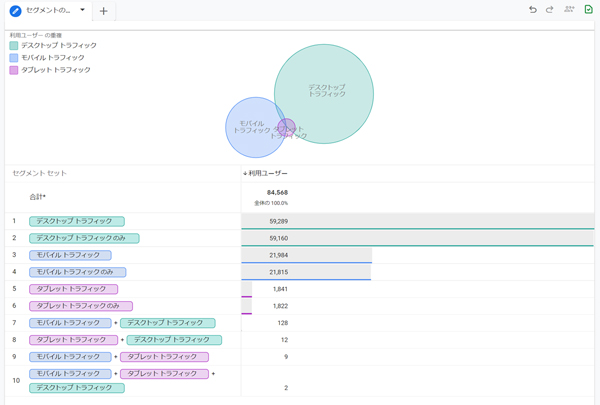
Task: Click the redo arrow icon
Action: click(x=550, y=10)
